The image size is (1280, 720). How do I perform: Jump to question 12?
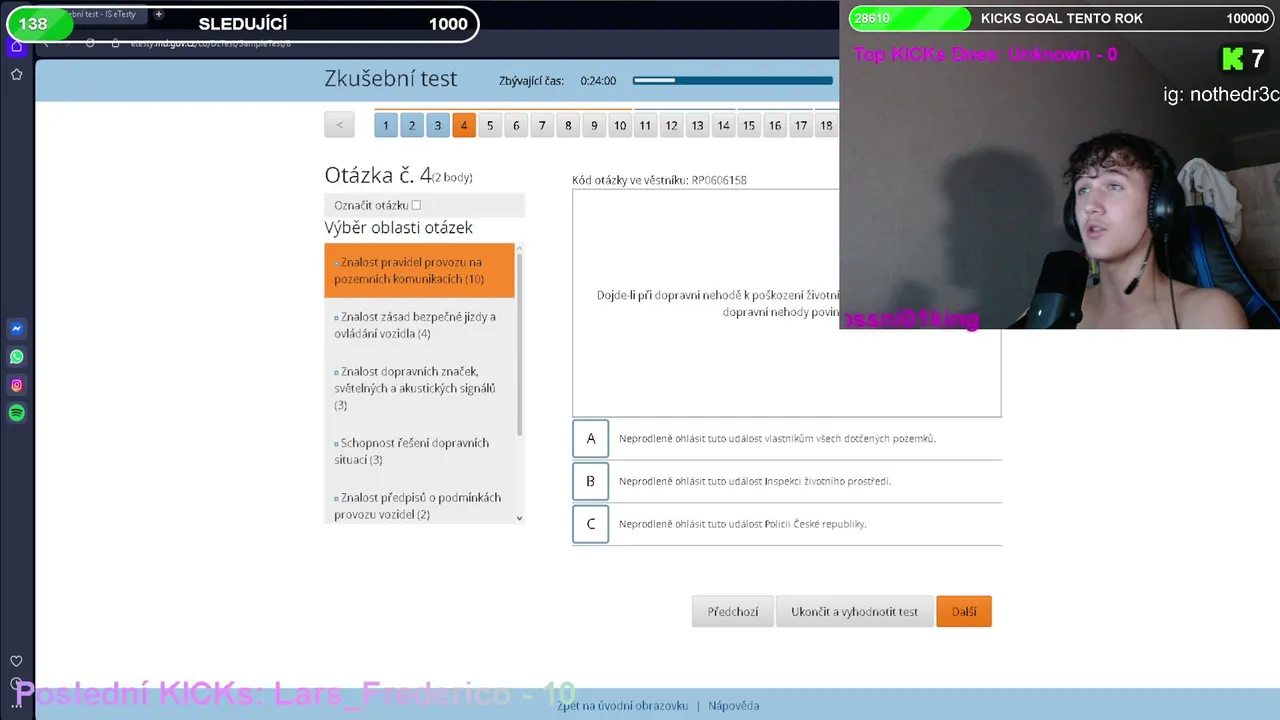pyautogui.click(x=671, y=125)
